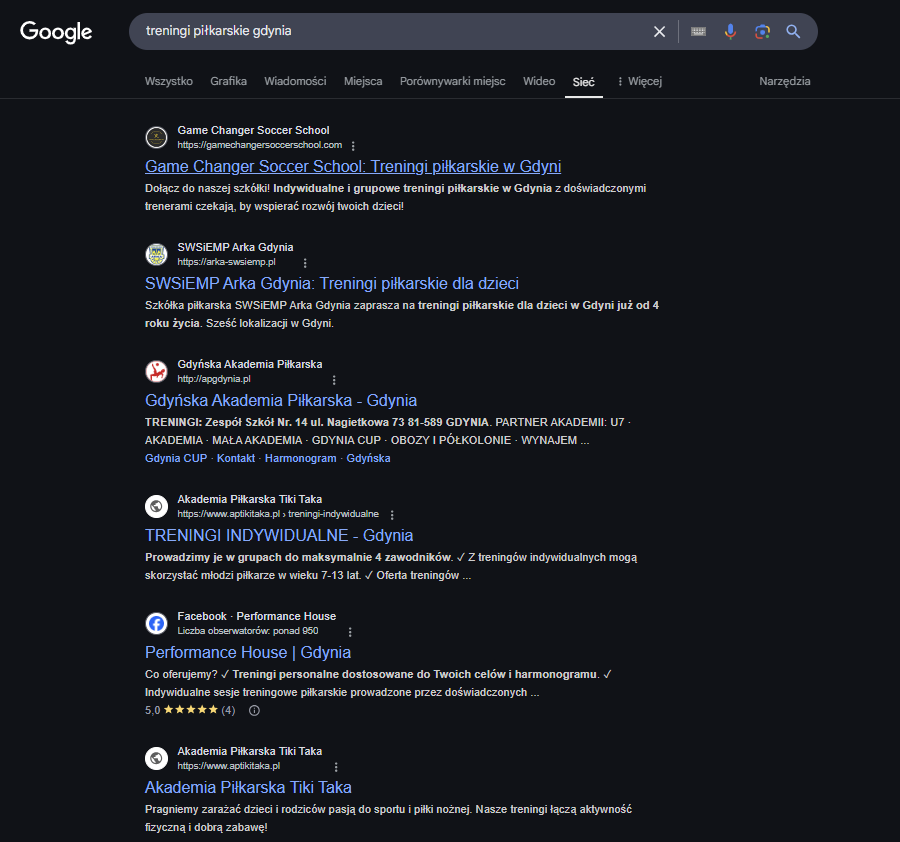The height and width of the screenshot is (842, 900).
Task: Click the magnifying glass search button
Action: pyautogui.click(x=793, y=32)
